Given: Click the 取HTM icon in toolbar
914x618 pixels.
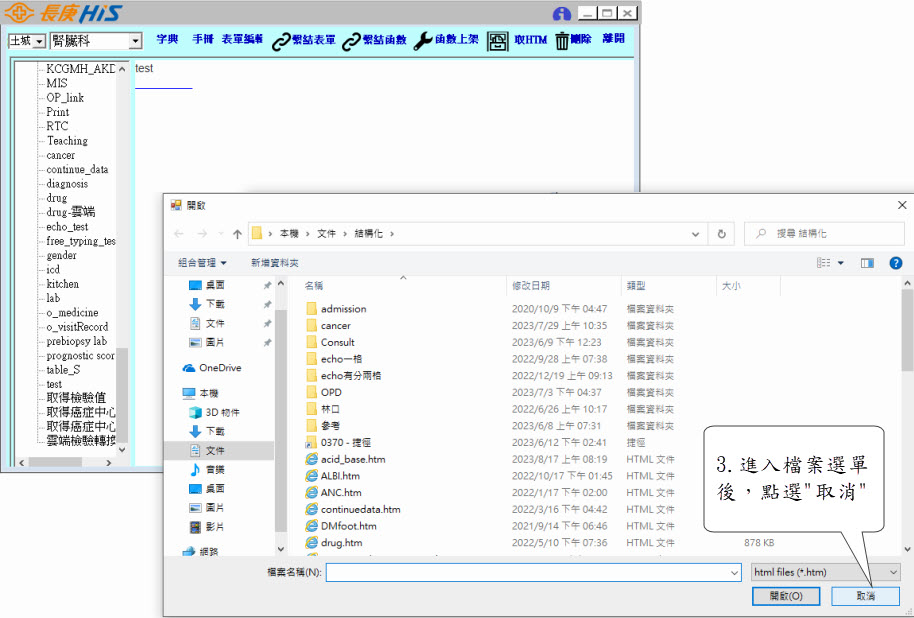Looking at the screenshot, I should [497, 41].
